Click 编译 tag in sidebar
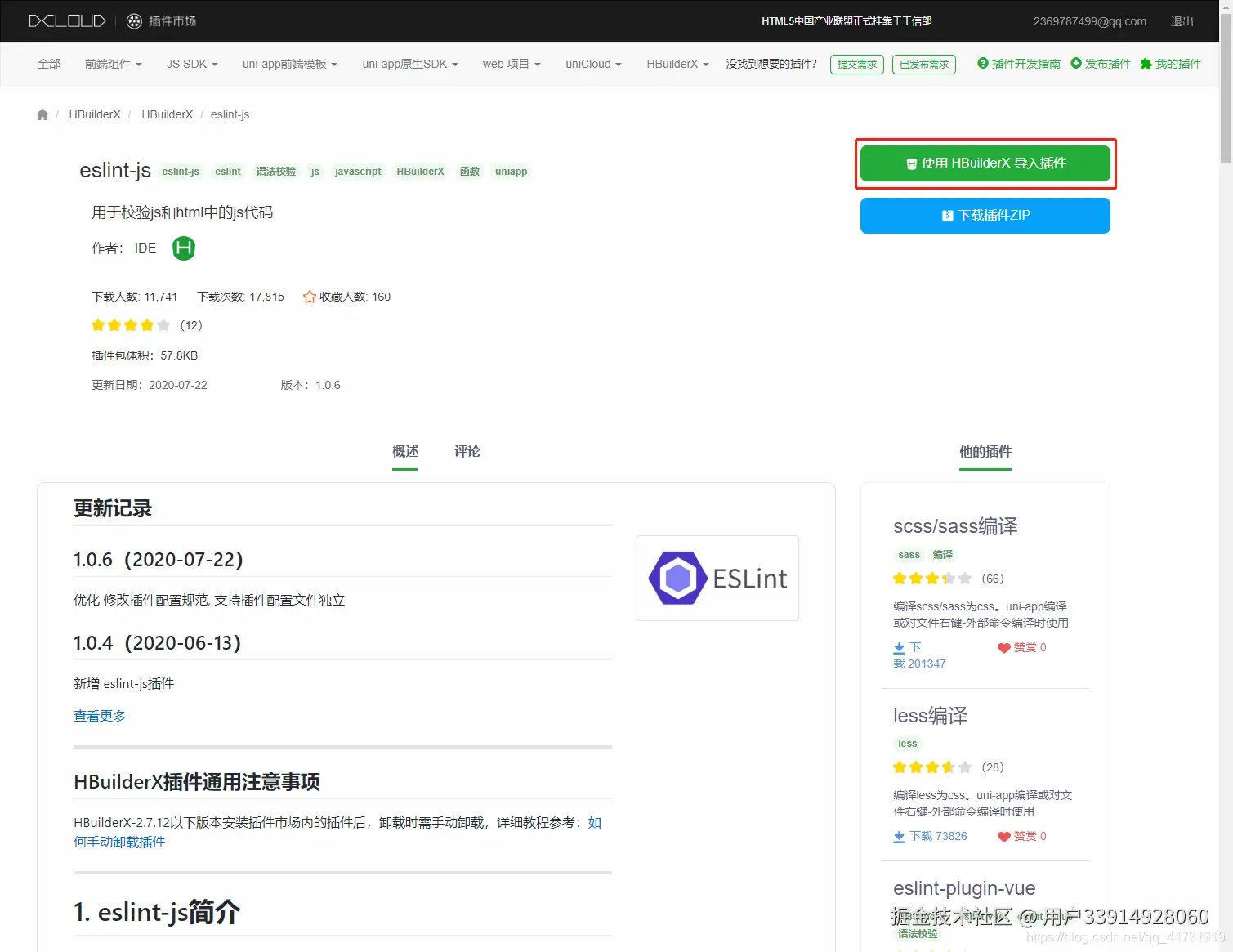This screenshot has width=1233, height=952. [x=943, y=555]
